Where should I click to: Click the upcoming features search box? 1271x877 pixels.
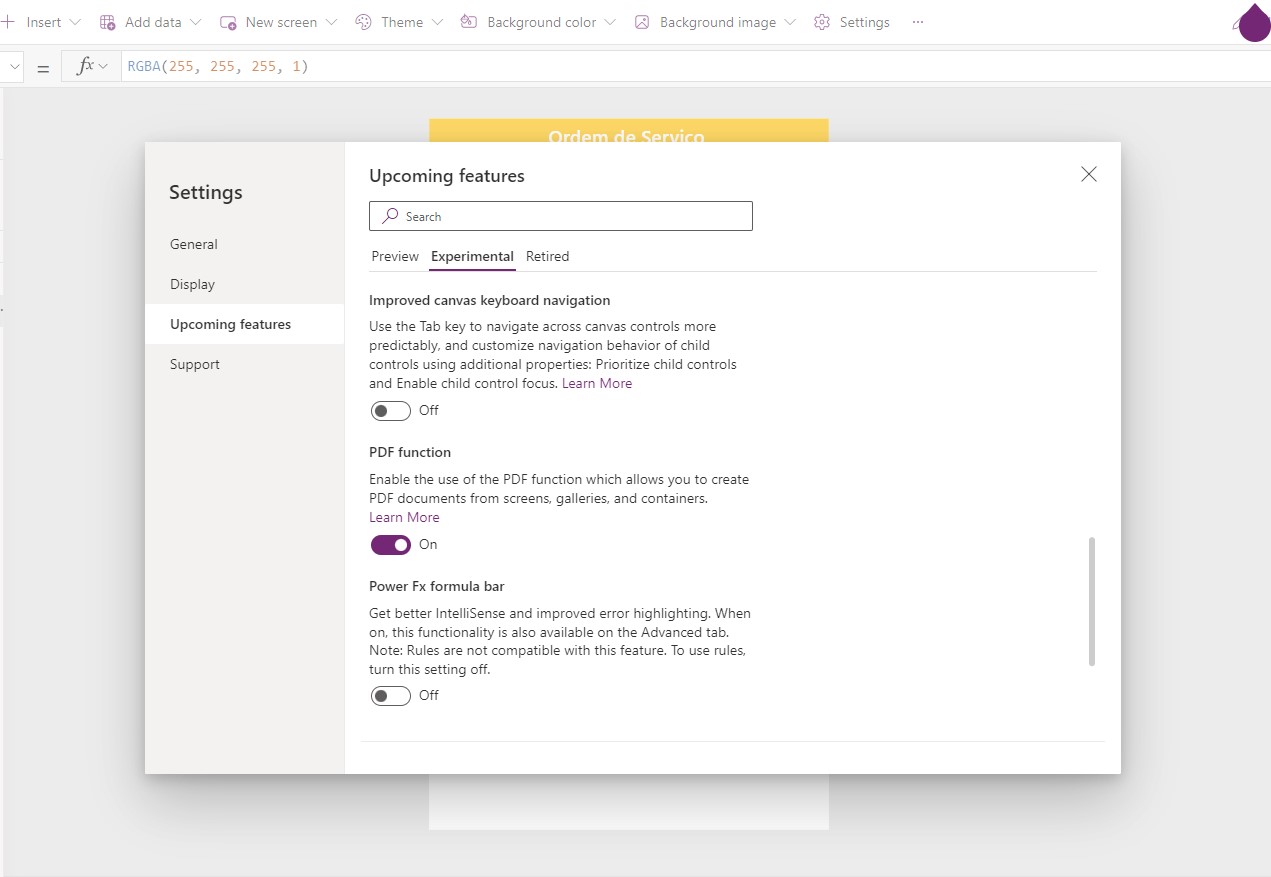(x=560, y=216)
